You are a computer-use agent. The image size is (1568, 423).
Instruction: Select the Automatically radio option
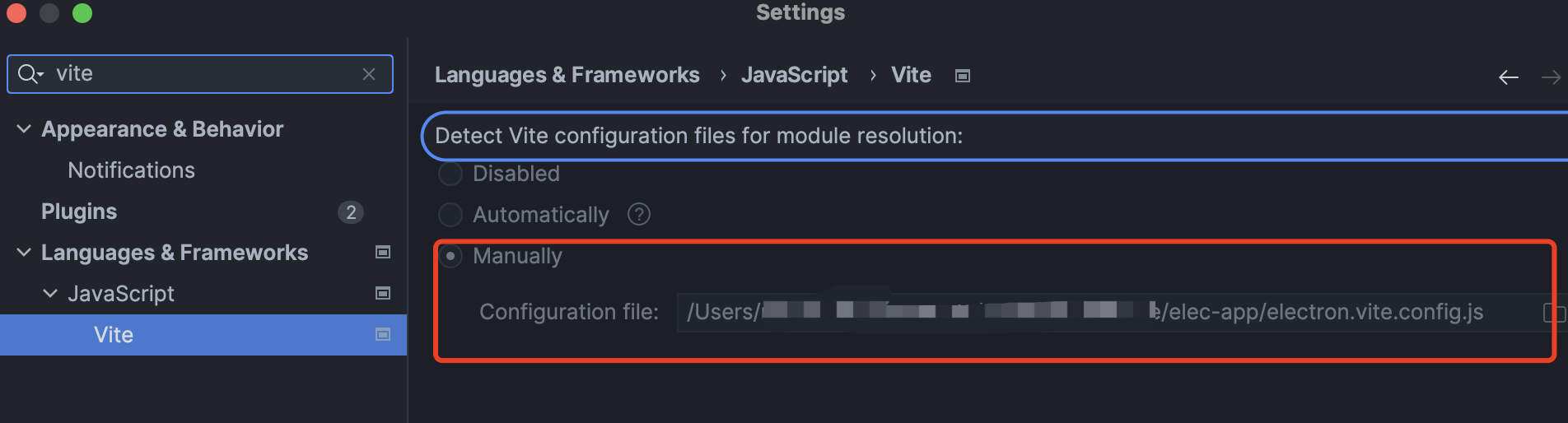point(450,215)
